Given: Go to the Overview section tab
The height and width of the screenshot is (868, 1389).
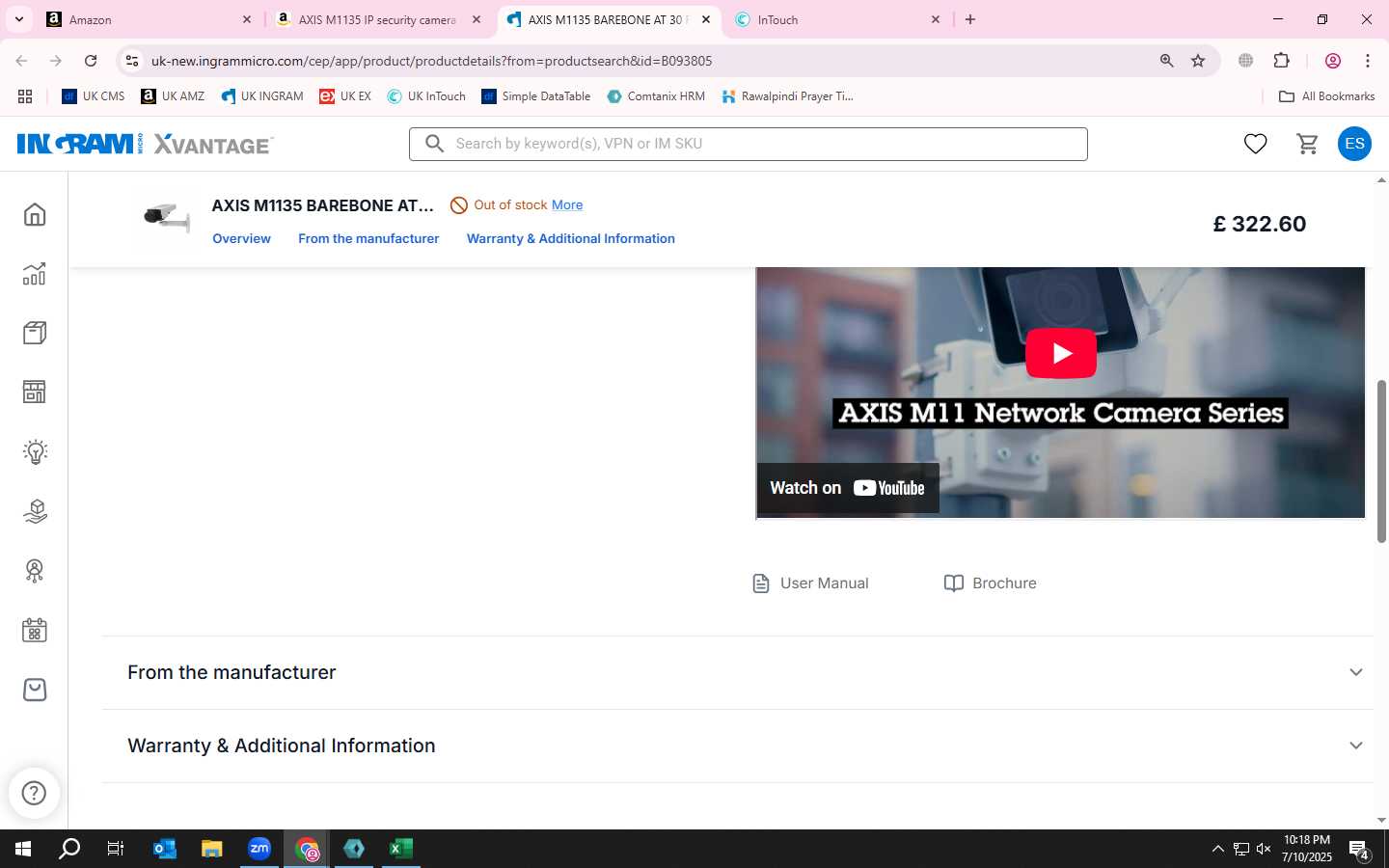Looking at the screenshot, I should (241, 238).
